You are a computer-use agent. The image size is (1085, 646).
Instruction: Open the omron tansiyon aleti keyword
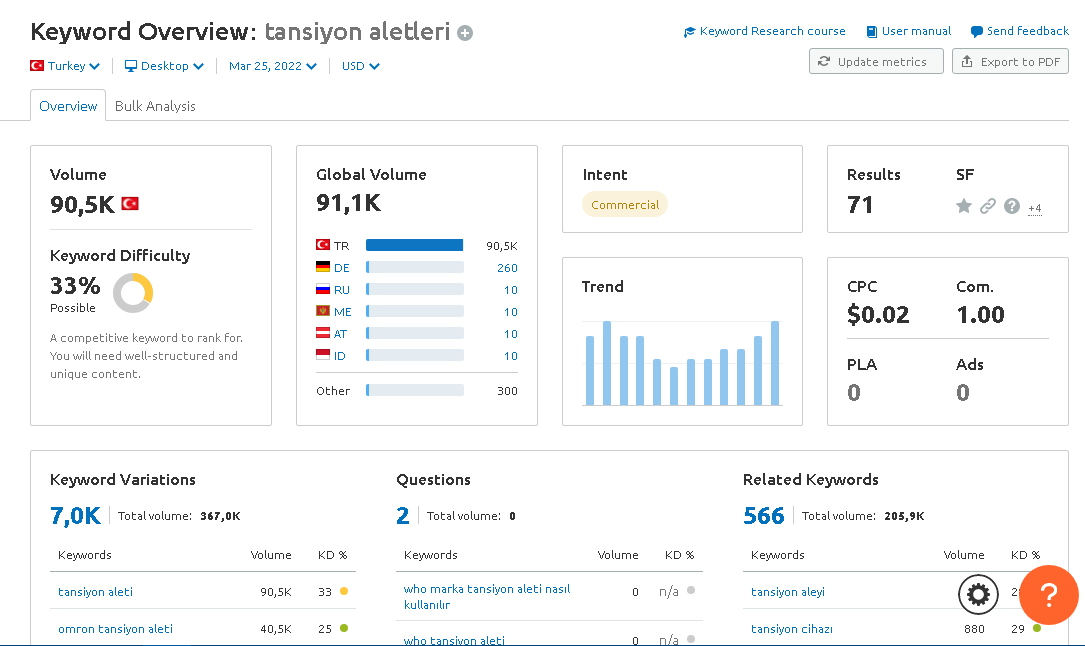pyautogui.click(x=116, y=629)
